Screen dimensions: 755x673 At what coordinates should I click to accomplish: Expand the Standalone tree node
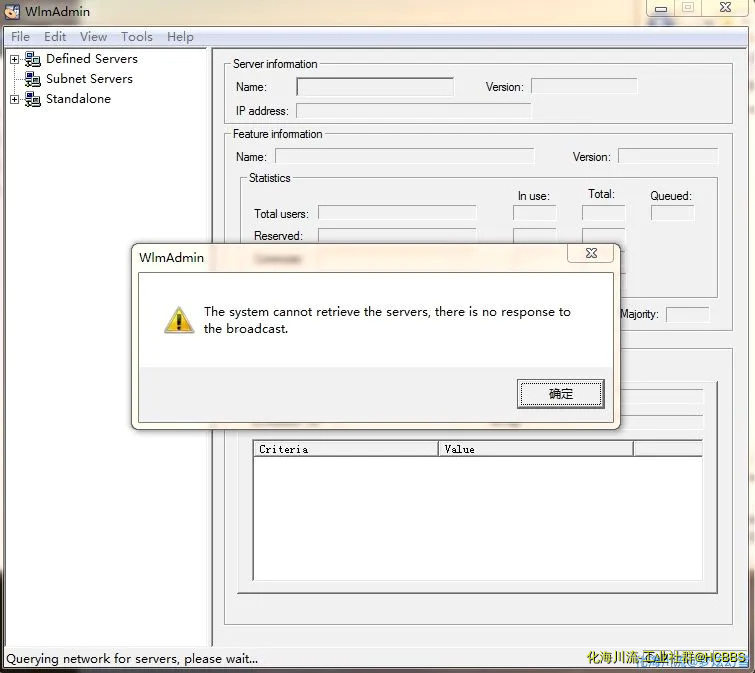coord(14,99)
